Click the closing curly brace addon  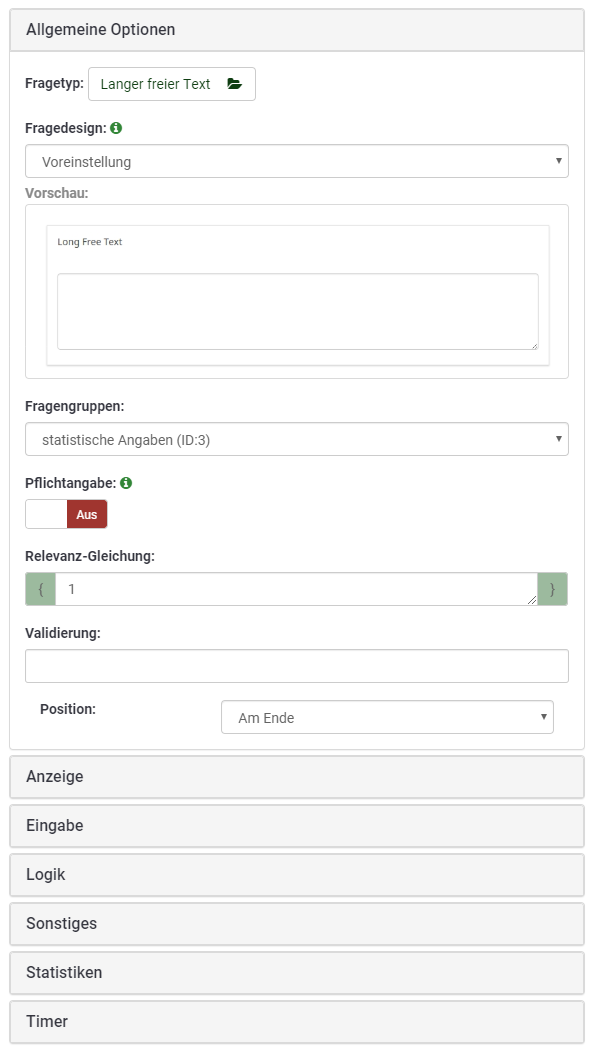[552, 589]
